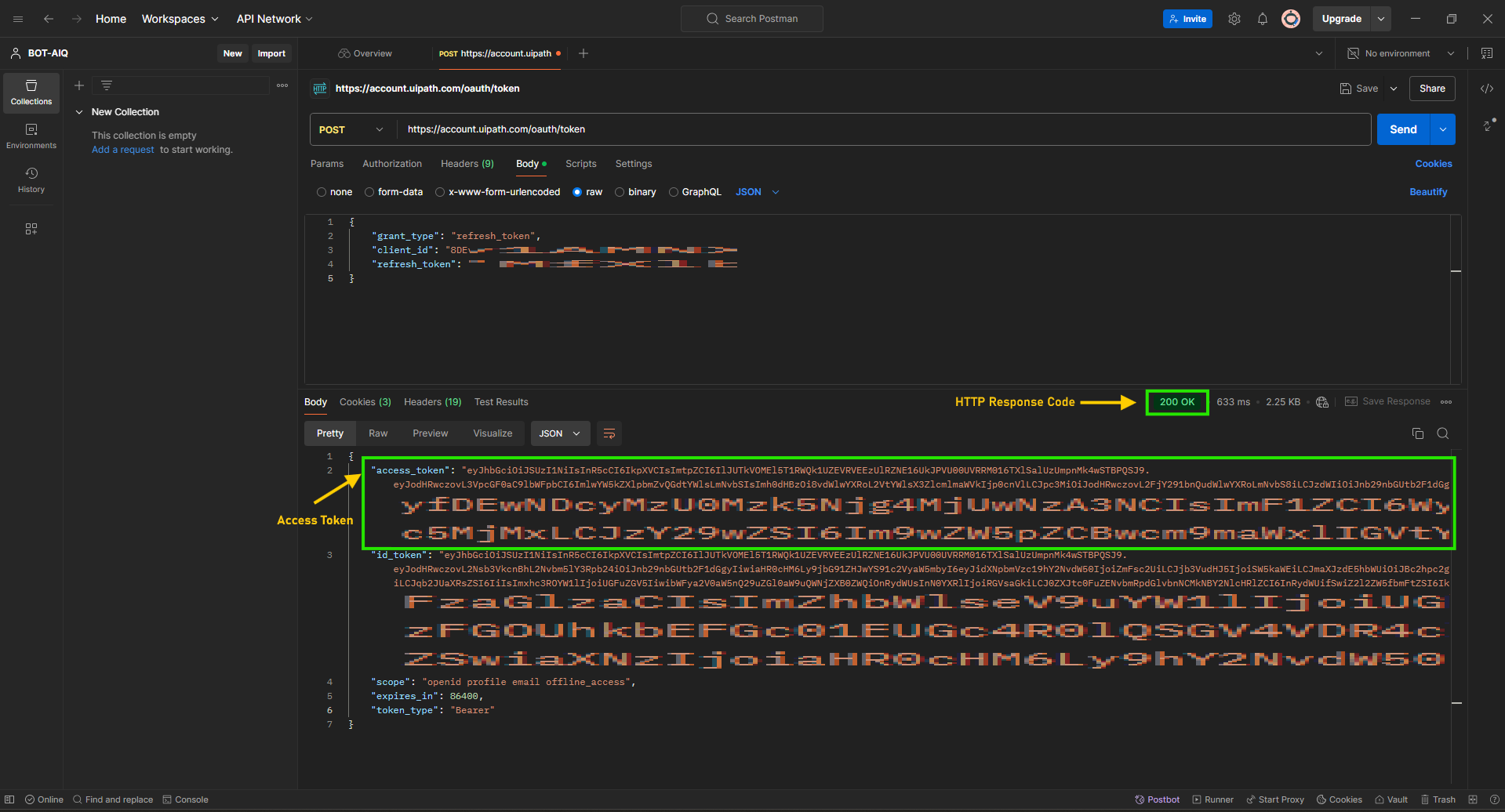Toggle the sidebar layout icon in status bar
Image resolution: width=1505 pixels, height=812 pixels.
click(x=9, y=799)
